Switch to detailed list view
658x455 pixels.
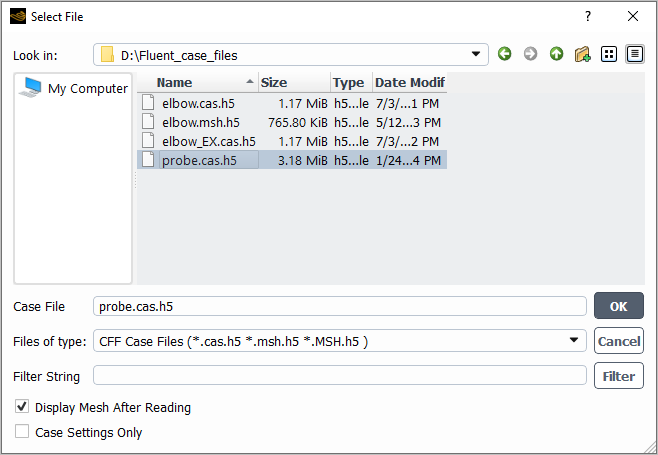coord(635,54)
